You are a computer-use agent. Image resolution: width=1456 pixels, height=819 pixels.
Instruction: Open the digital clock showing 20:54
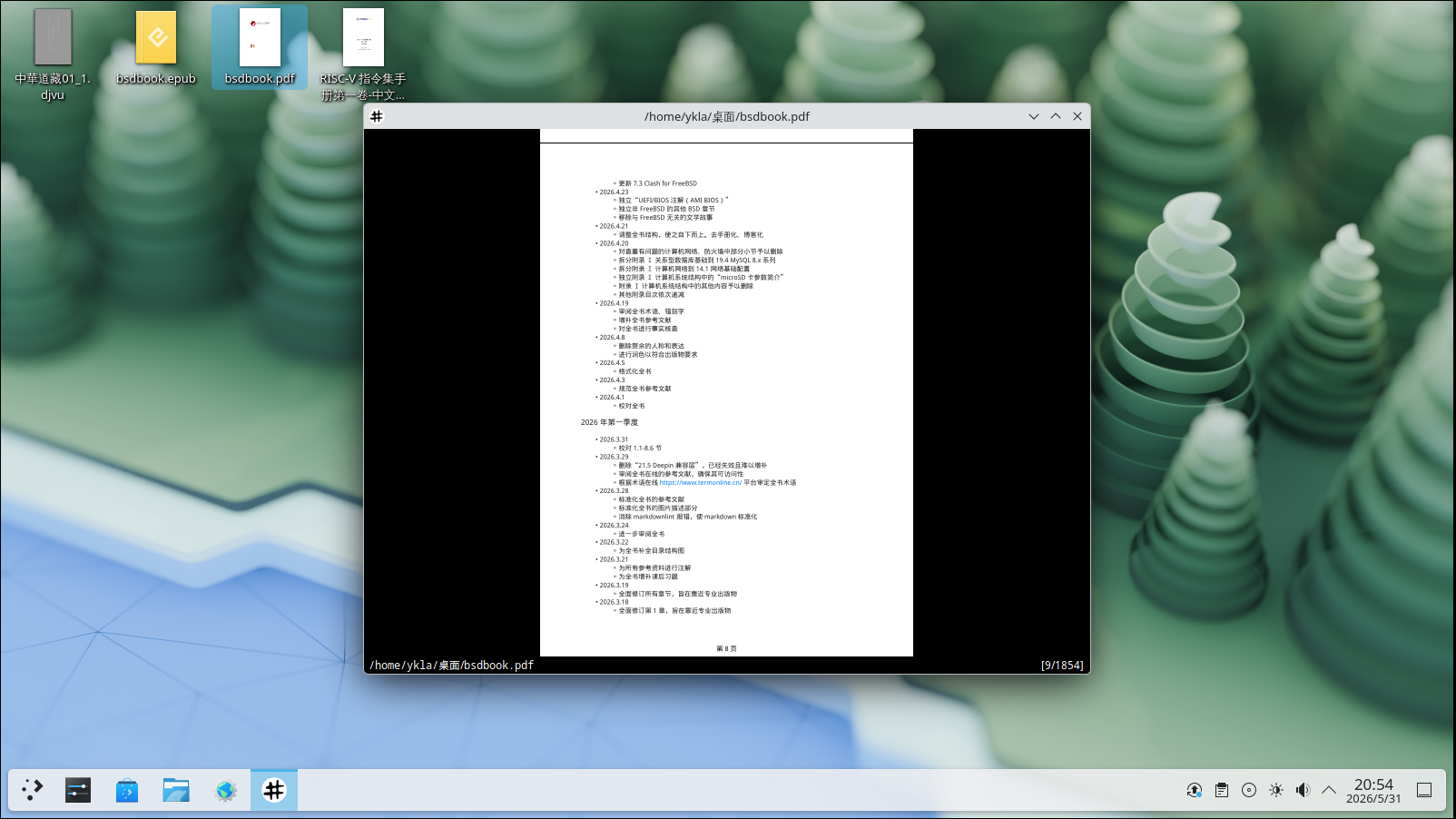(1373, 791)
